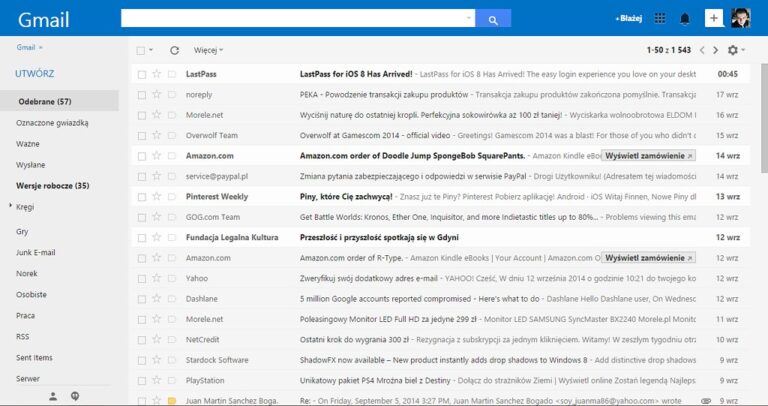Open the Praca label
Viewport: 768px width, 406px height.
click(x=25, y=316)
